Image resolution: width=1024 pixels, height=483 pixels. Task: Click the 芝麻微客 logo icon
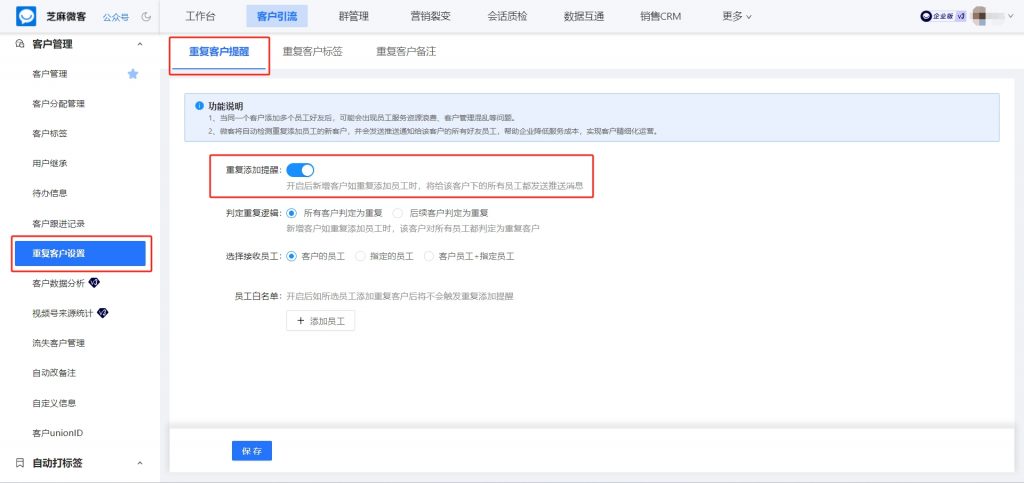(25, 16)
